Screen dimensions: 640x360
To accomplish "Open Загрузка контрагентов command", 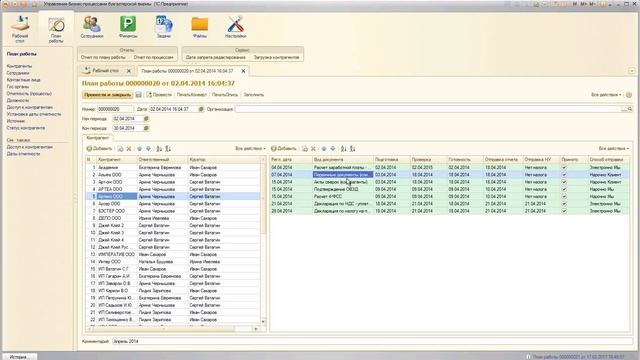I will [x=276, y=58].
